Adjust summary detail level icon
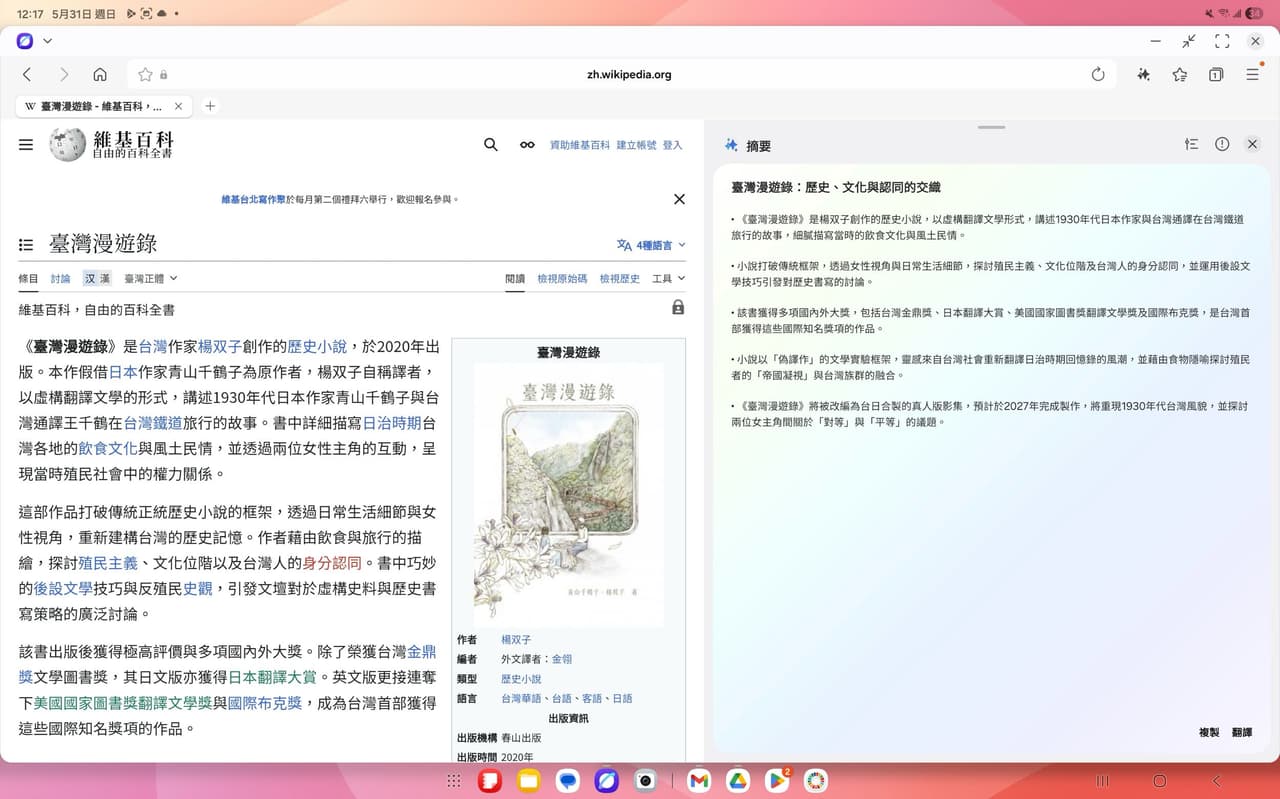 tap(1191, 144)
